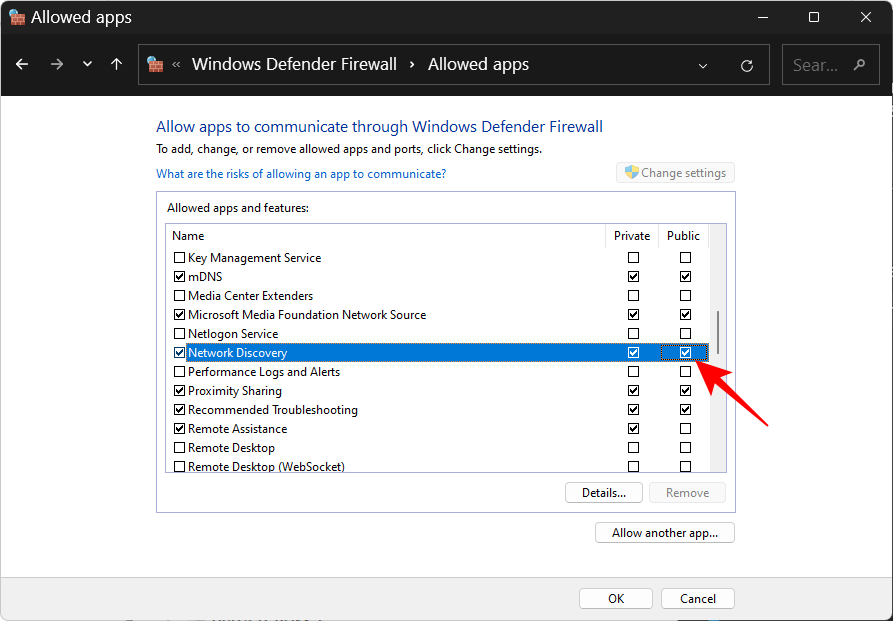Click the apps list vertical scrollbar

click(x=717, y=330)
